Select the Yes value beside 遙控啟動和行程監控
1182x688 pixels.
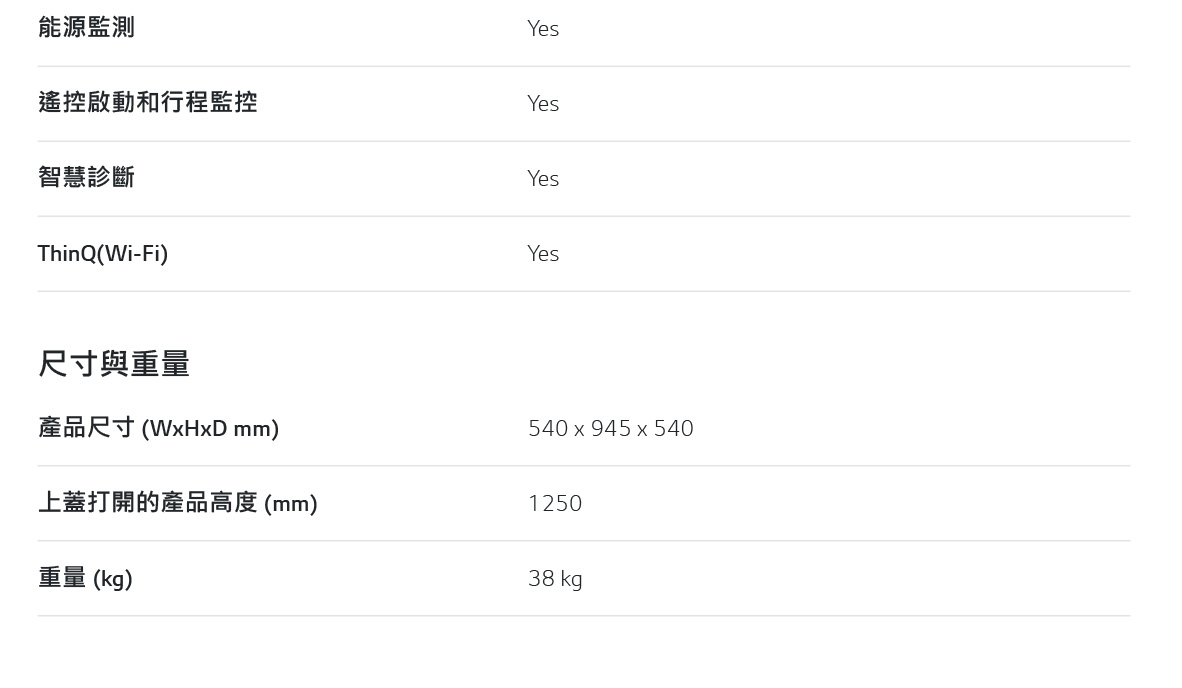coord(543,103)
